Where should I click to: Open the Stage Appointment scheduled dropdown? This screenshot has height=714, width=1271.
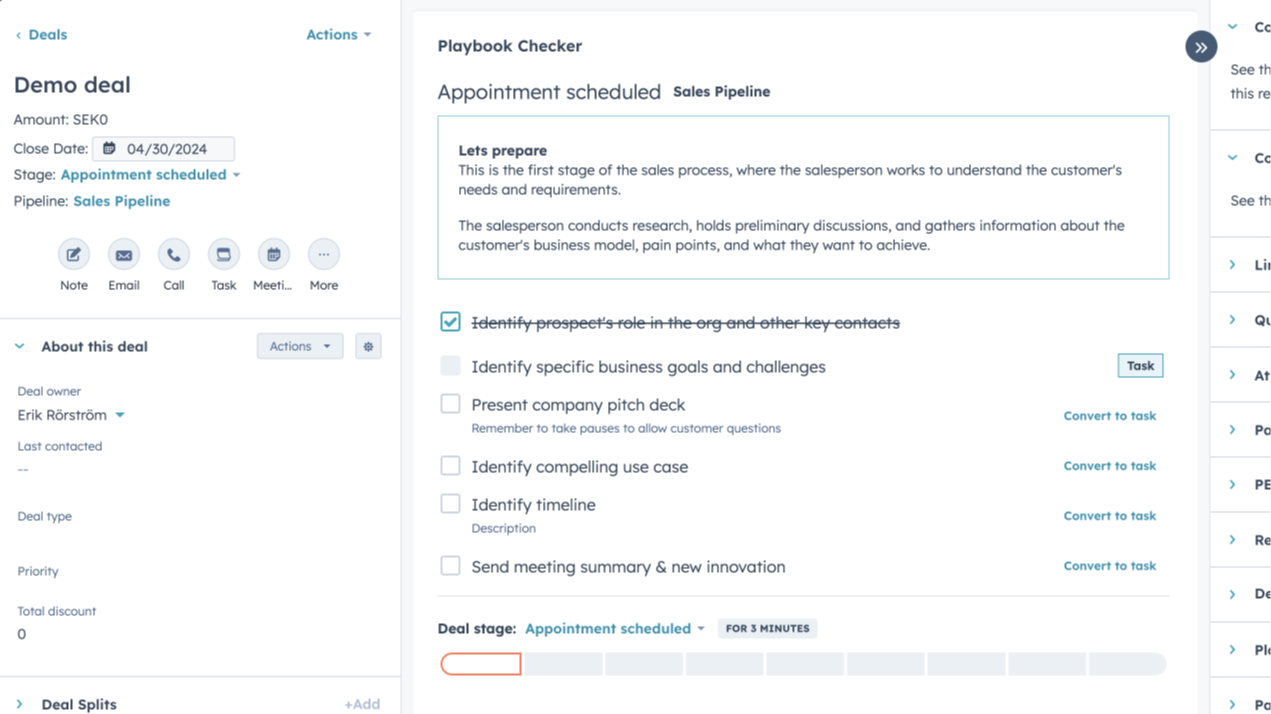coord(150,175)
